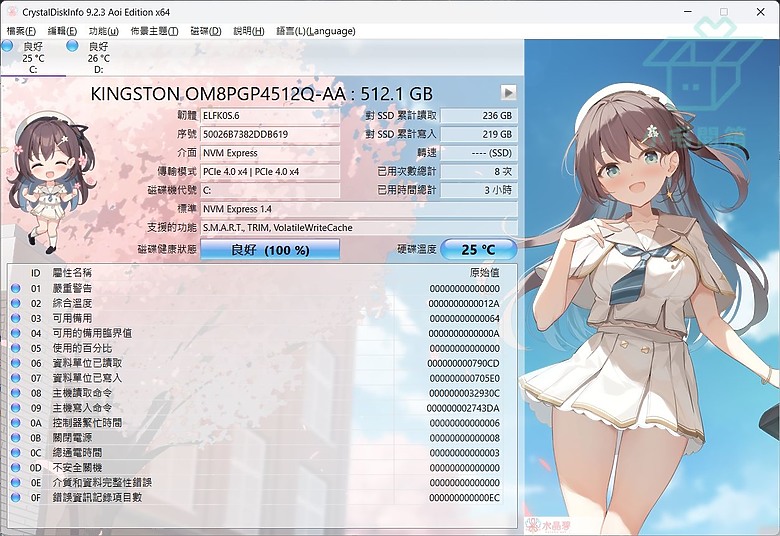The width and height of the screenshot is (780, 536).
Task: Click the rotation rate value ---- (SSD)
Action: 479,153
